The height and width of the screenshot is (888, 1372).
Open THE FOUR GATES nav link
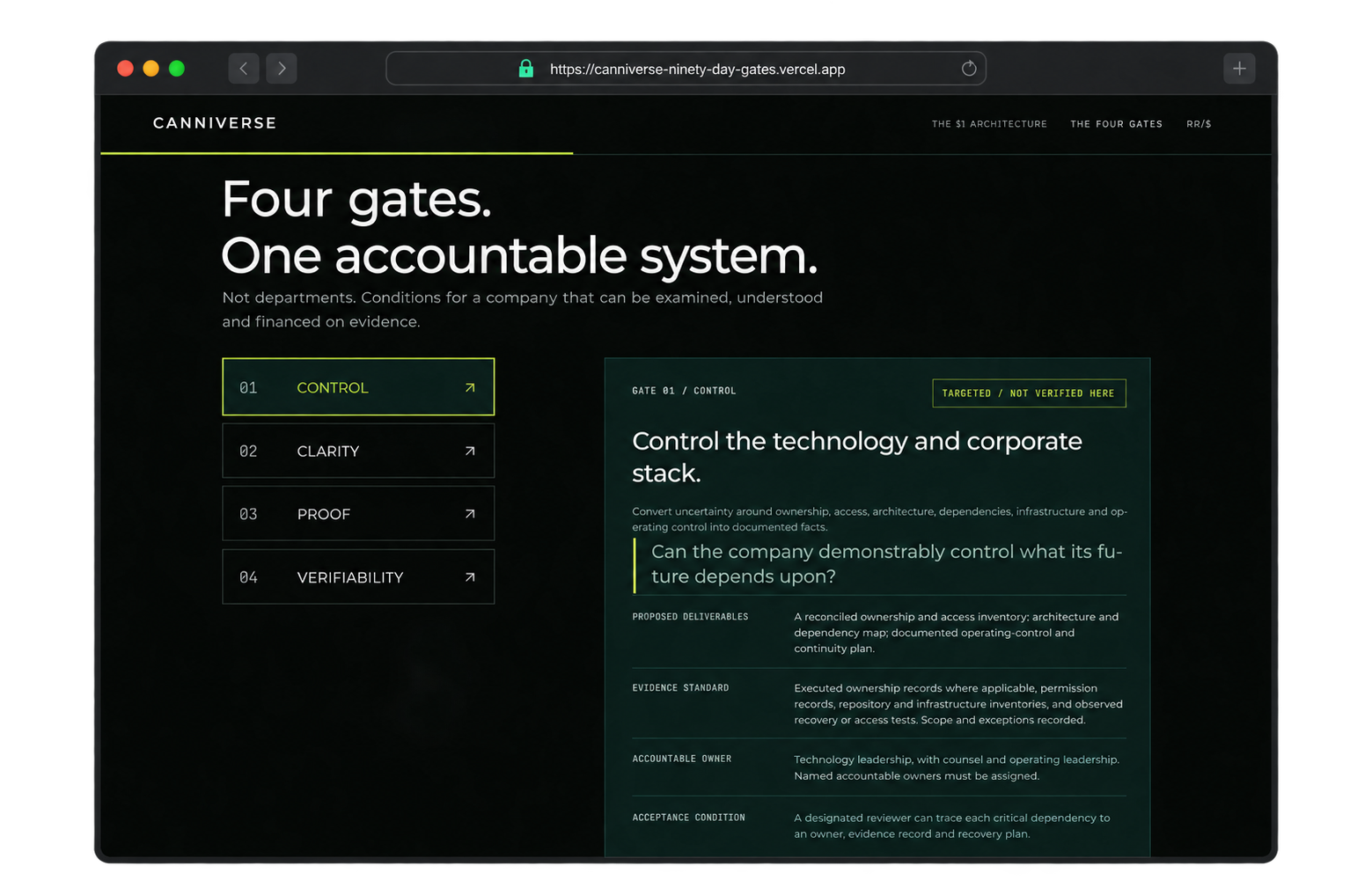(1116, 124)
